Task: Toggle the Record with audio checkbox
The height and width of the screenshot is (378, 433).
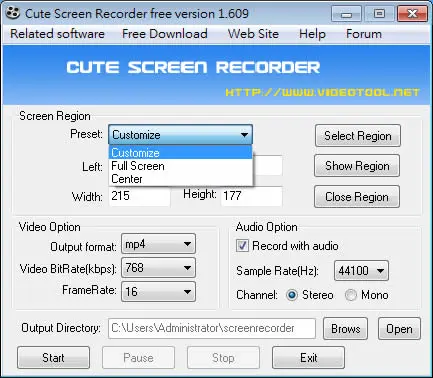Action: (242, 246)
